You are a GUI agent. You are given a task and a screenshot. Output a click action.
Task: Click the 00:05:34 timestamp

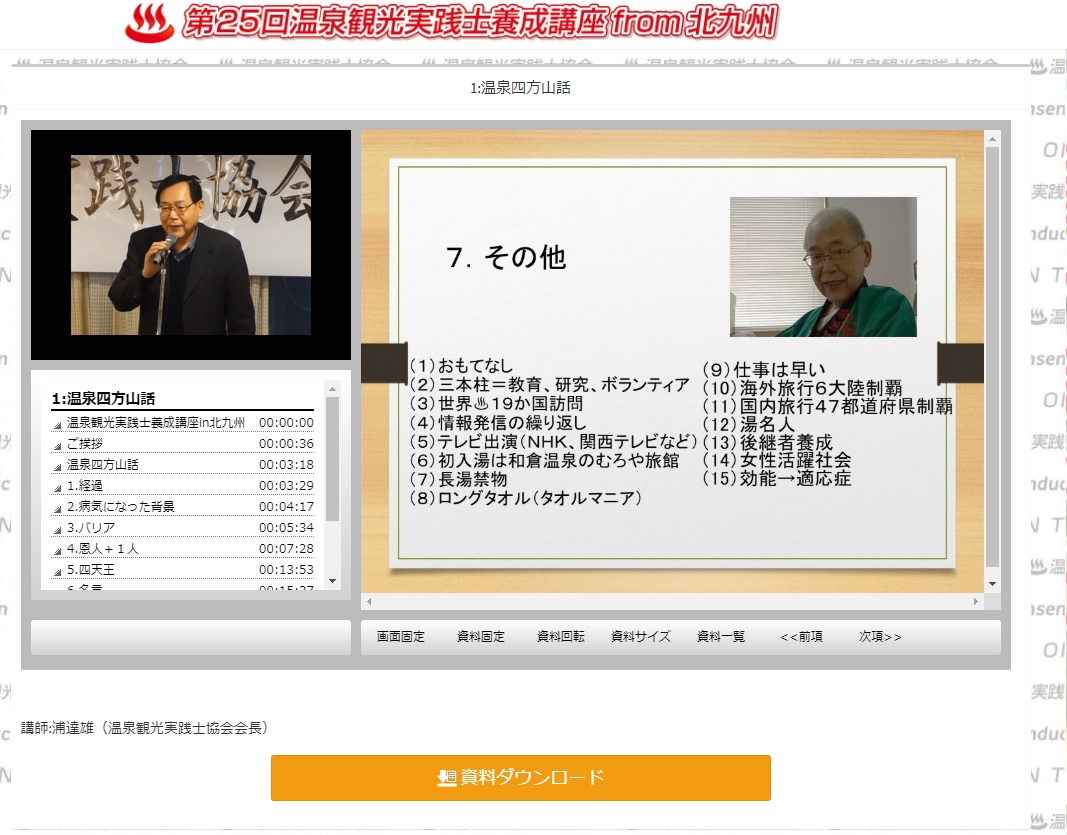(x=286, y=528)
